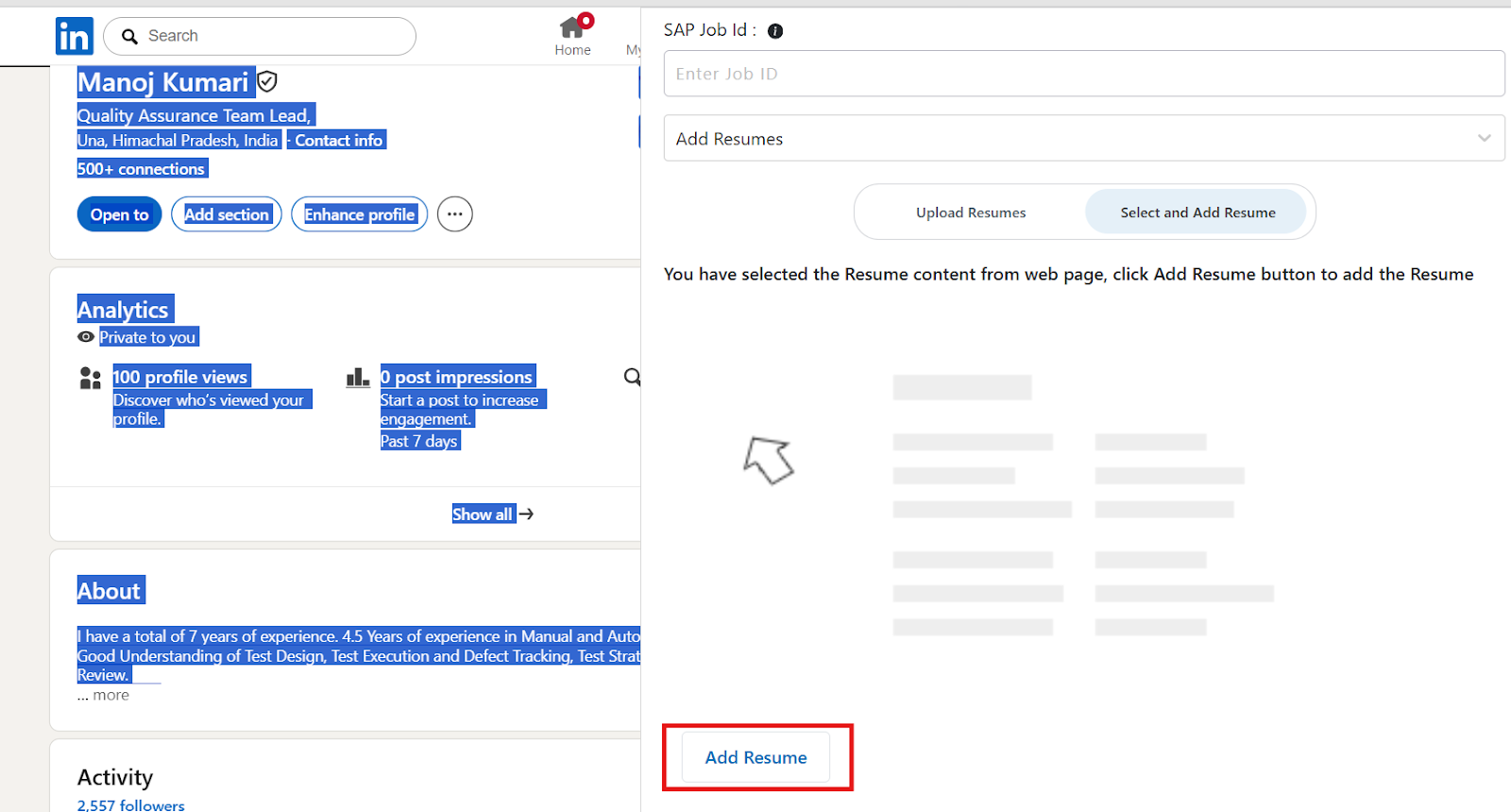Click the Show all arrow icon
The image size is (1511, 812).
tap(527, 515)
